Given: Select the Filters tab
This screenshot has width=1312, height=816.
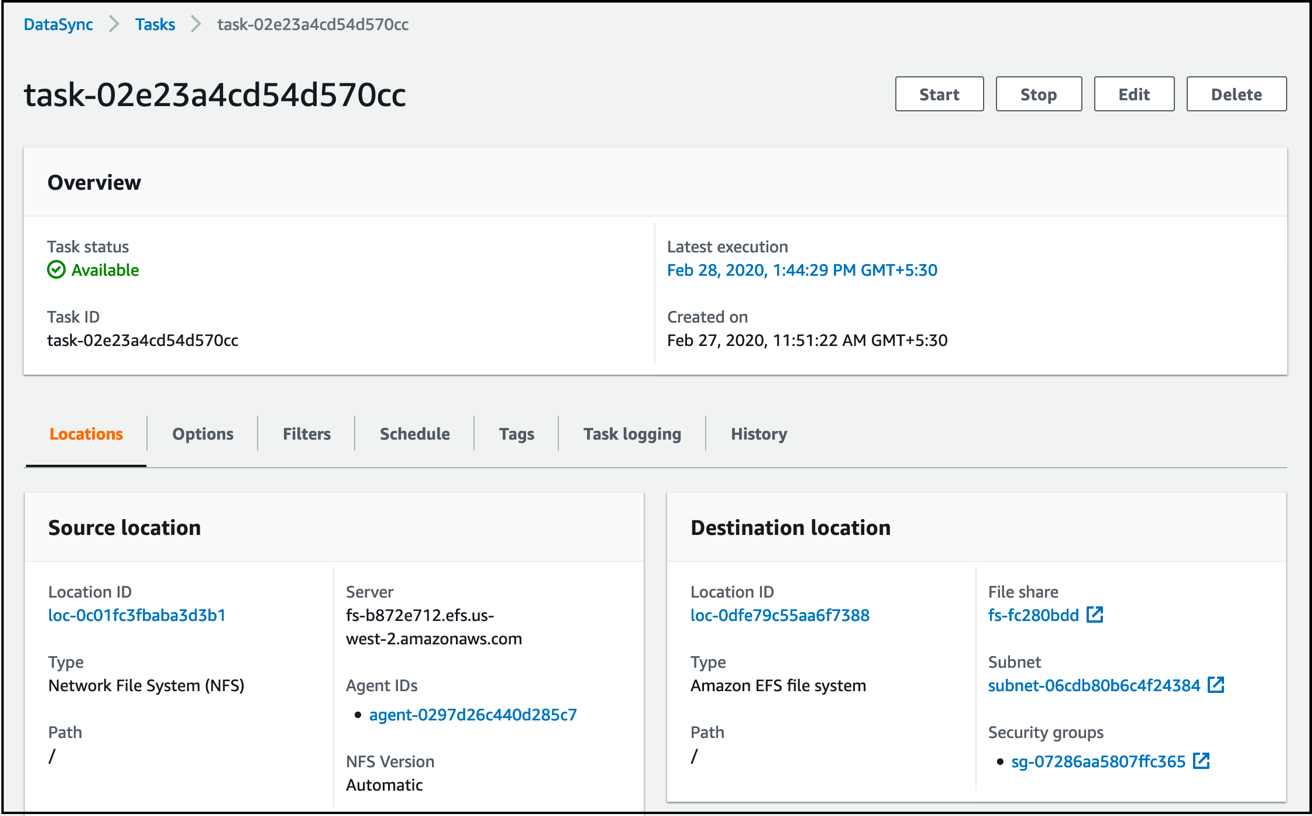Looking at the screenshot, I should coord(306,433).
